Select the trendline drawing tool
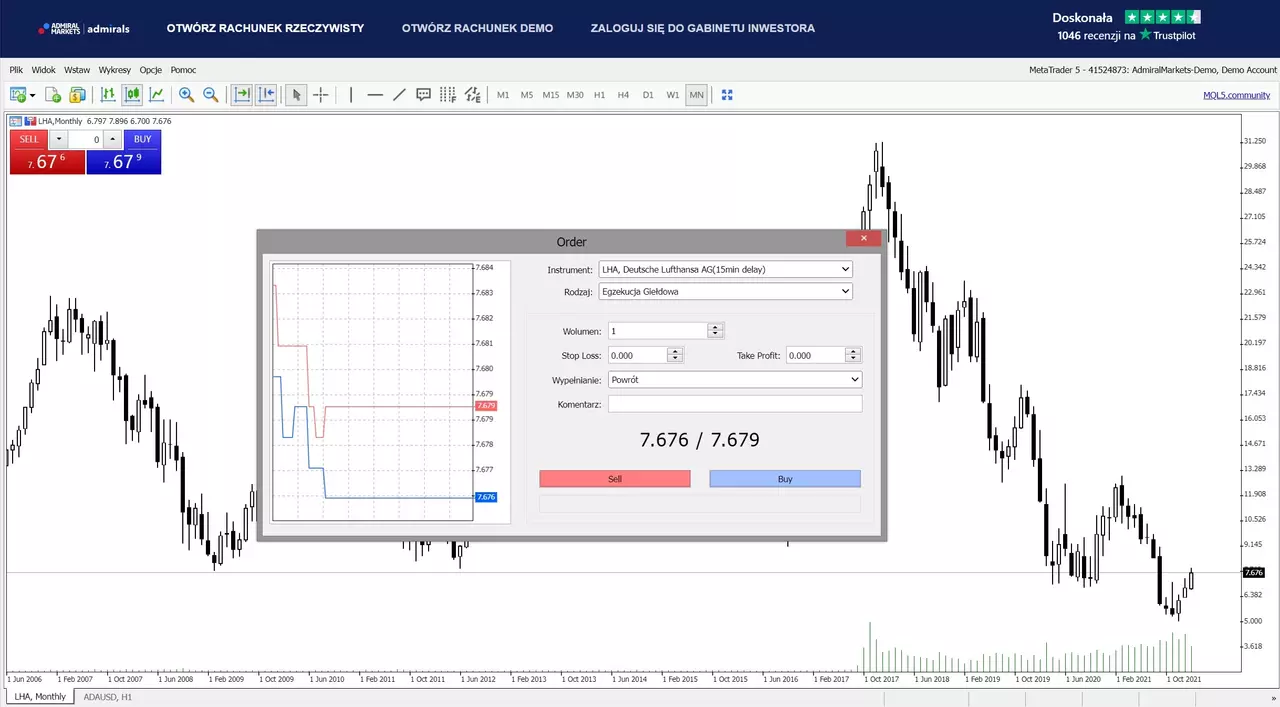 399,95
